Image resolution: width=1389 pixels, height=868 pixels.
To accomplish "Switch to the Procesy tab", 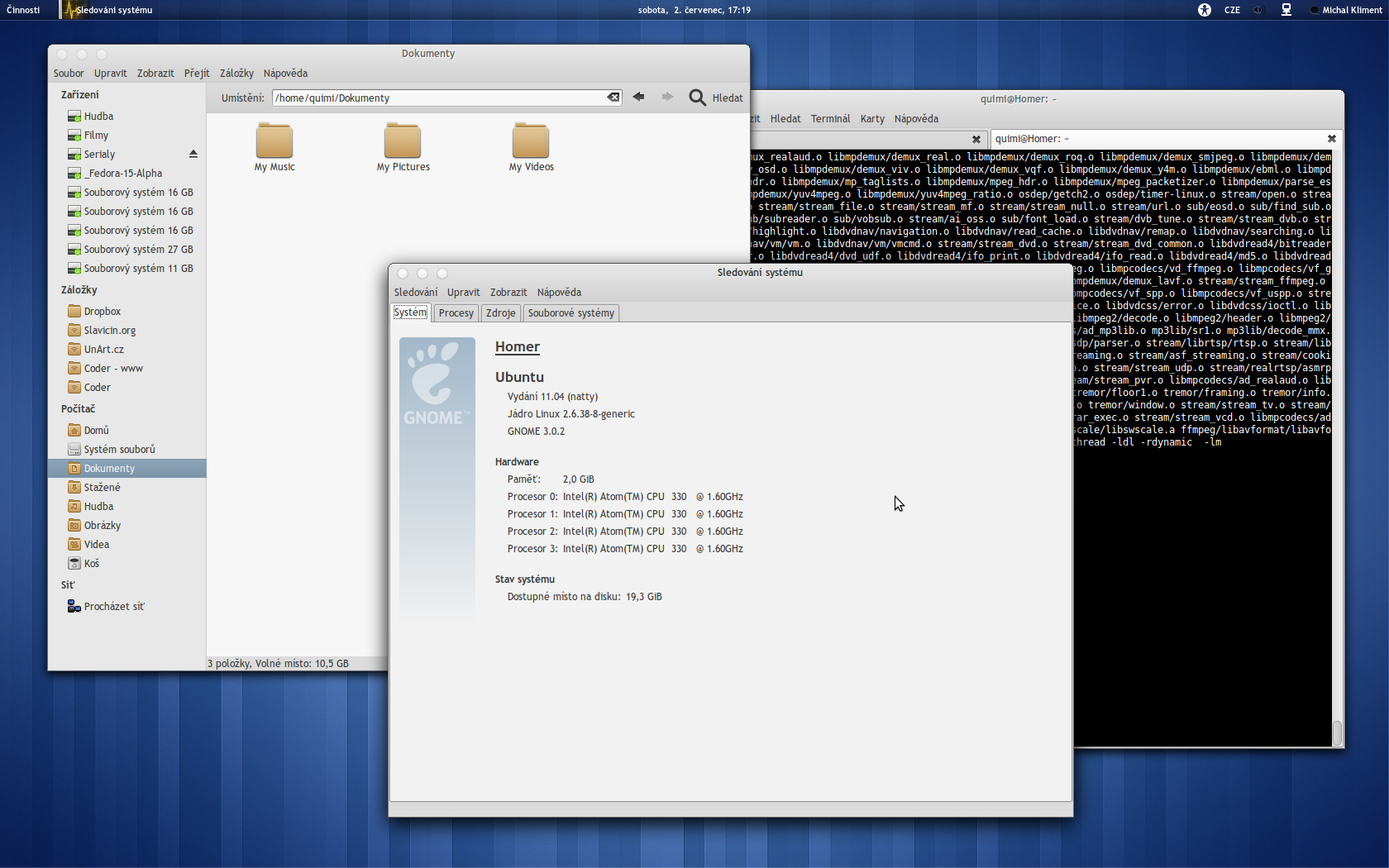I will (456, 313).
